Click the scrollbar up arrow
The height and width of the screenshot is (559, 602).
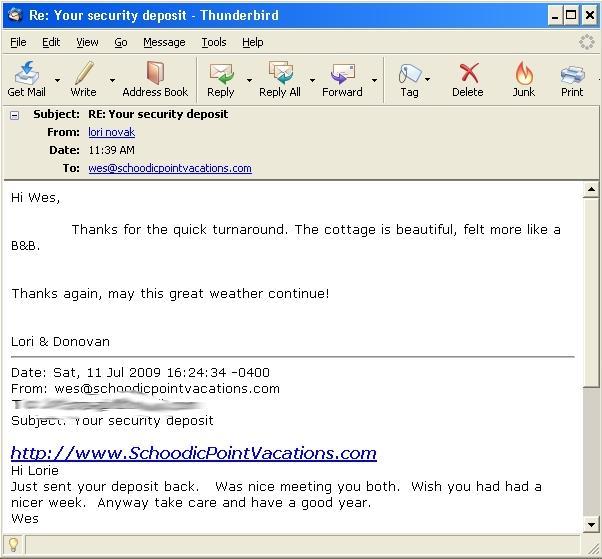click(x=591, y=190)
